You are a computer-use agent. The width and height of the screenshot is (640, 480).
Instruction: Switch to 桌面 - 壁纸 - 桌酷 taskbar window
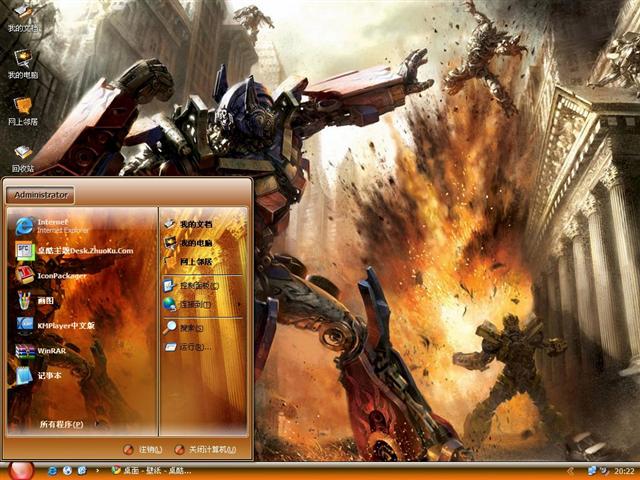[x=152, y=471]
